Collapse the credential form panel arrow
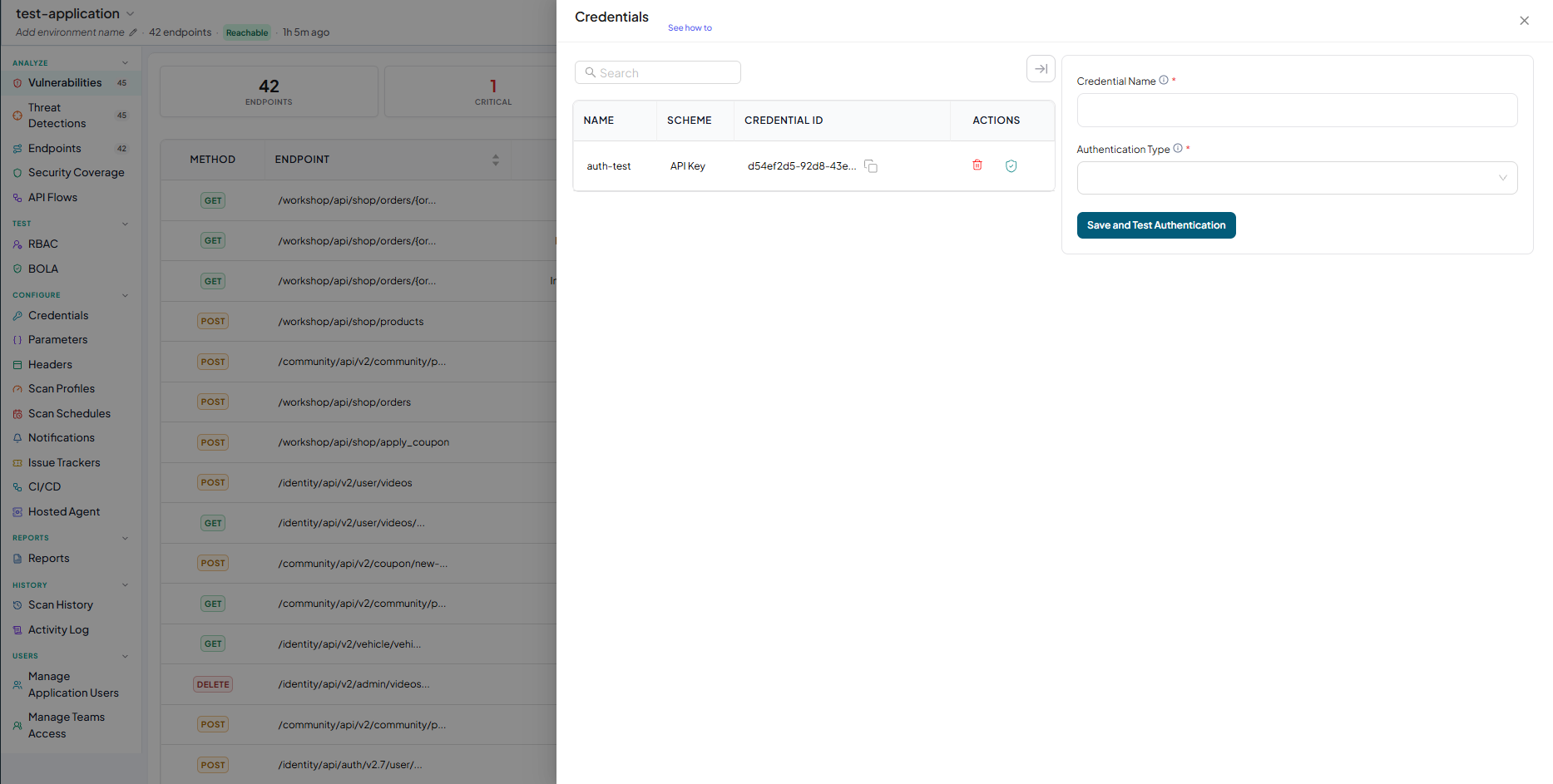 coord(1041,69)
